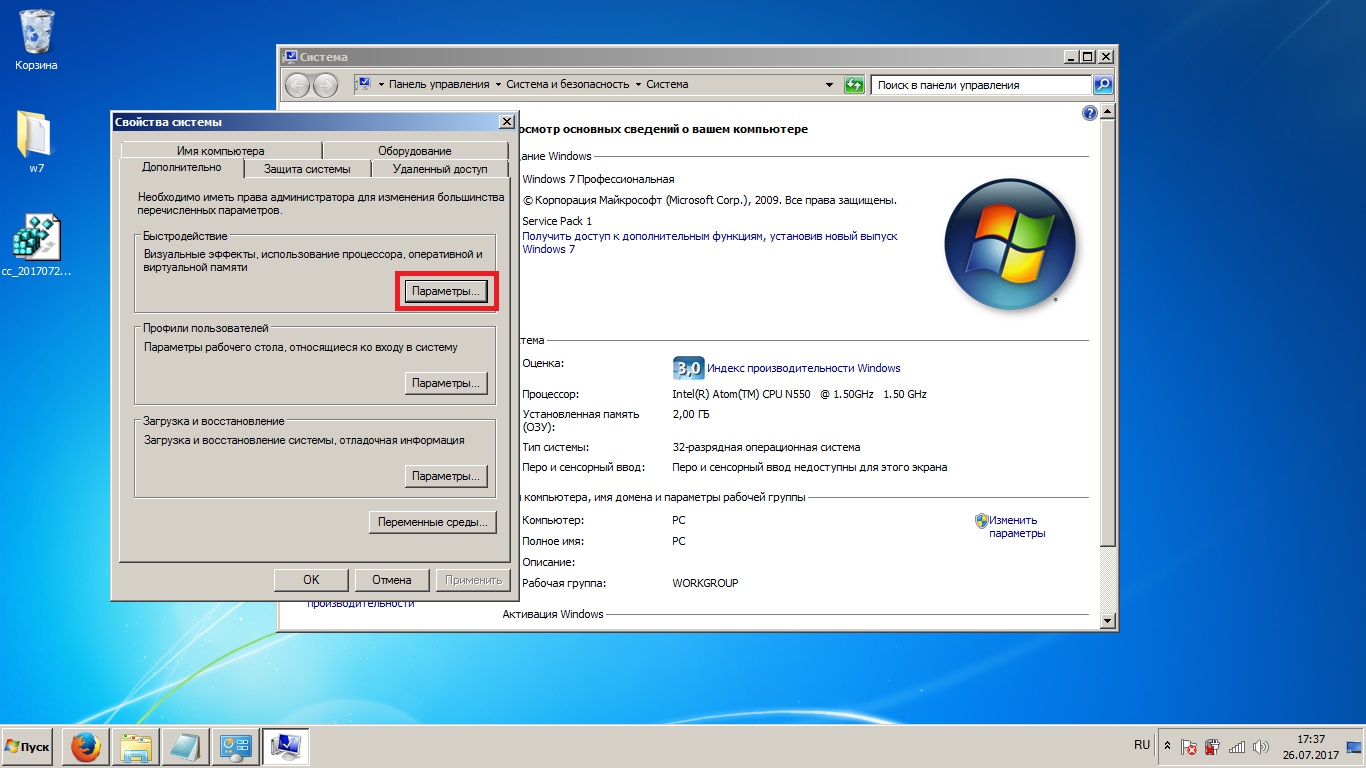Image resolution: width=1366 pixels, height=768 pixels.
Task: Open Быстродействие Параметры button
Action: [446, 291]
